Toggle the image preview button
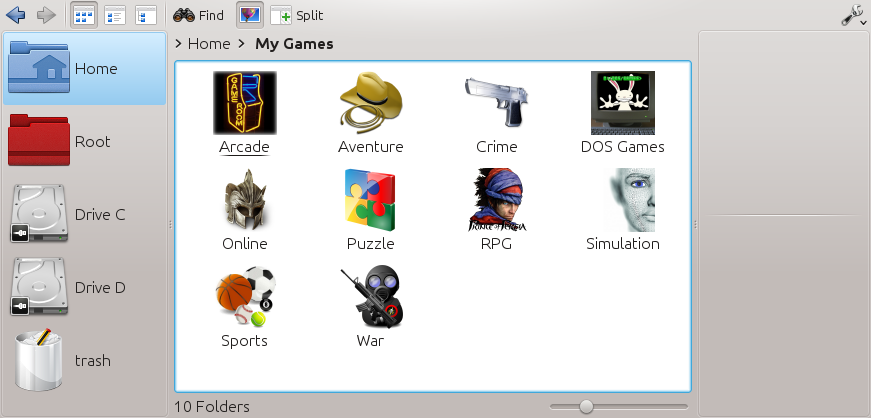Screen dimensions: 871x418 (250, 15)
